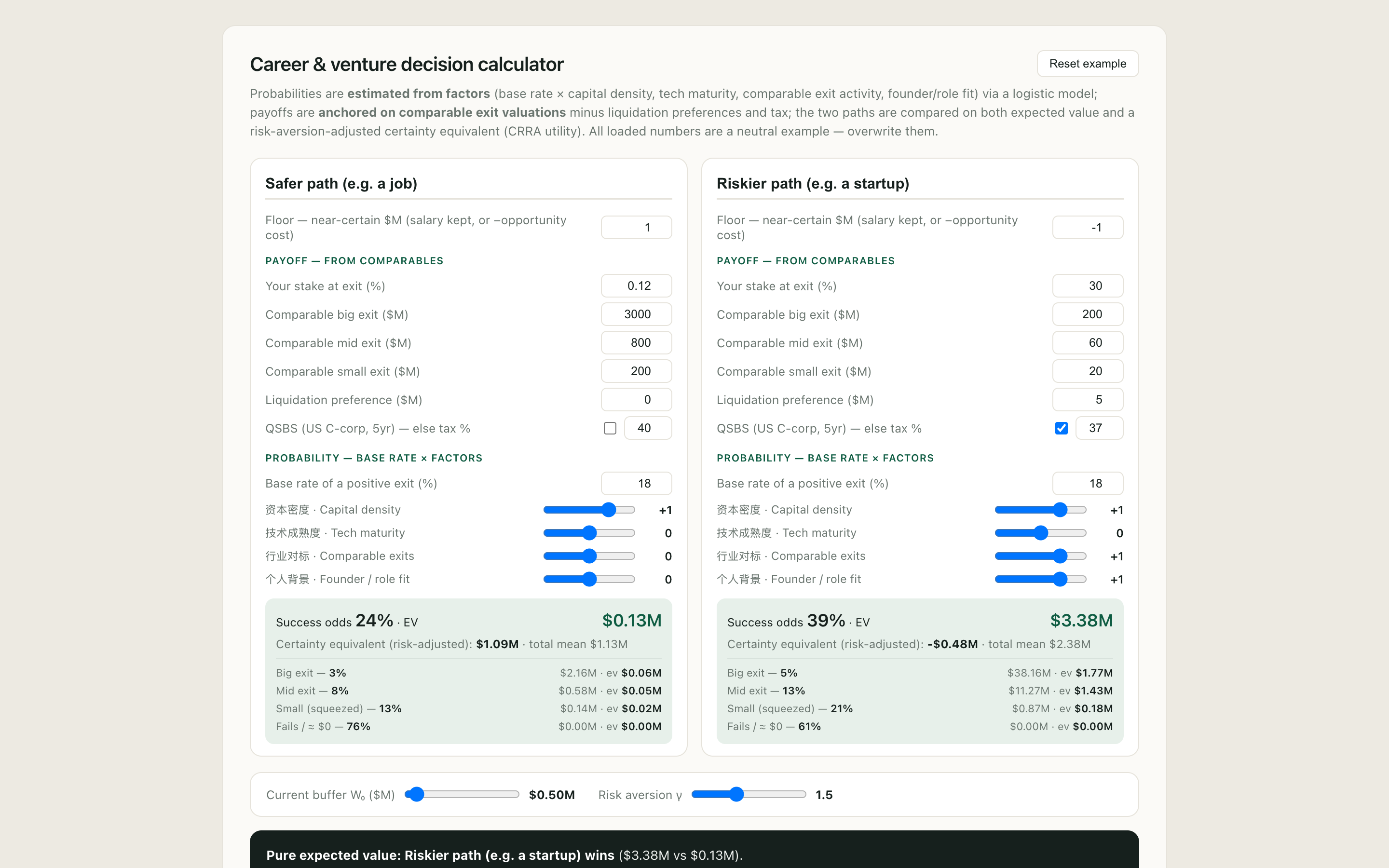Click the Riskier path Comparable mid exit field
The image size is (1389, 868).
(x=1087, y=343)
